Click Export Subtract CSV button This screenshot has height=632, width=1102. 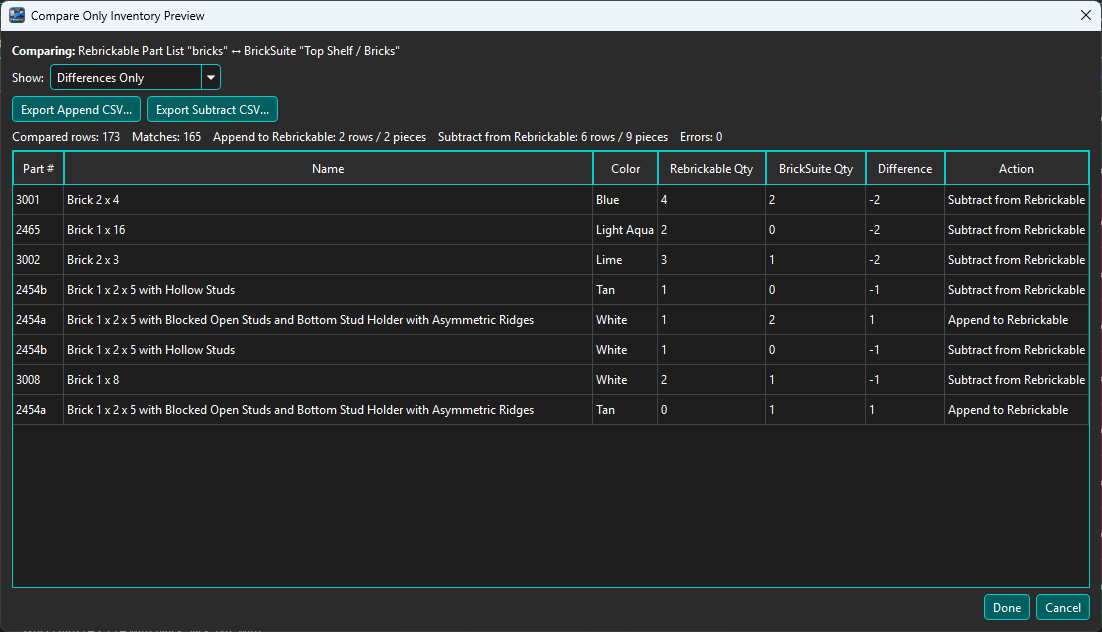(212, 110)
